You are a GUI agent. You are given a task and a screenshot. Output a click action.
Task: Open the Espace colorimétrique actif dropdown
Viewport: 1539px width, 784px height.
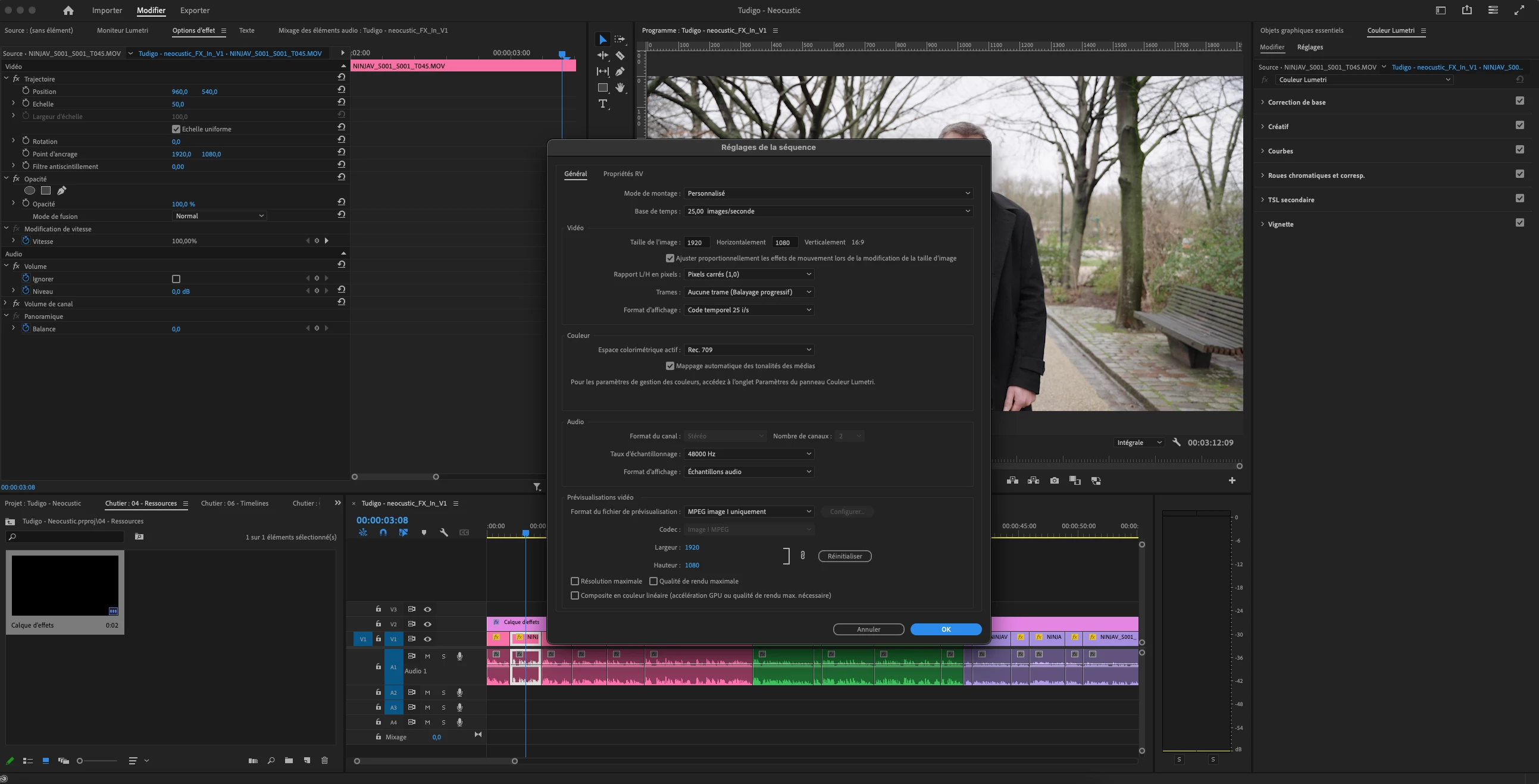point(749,350)
